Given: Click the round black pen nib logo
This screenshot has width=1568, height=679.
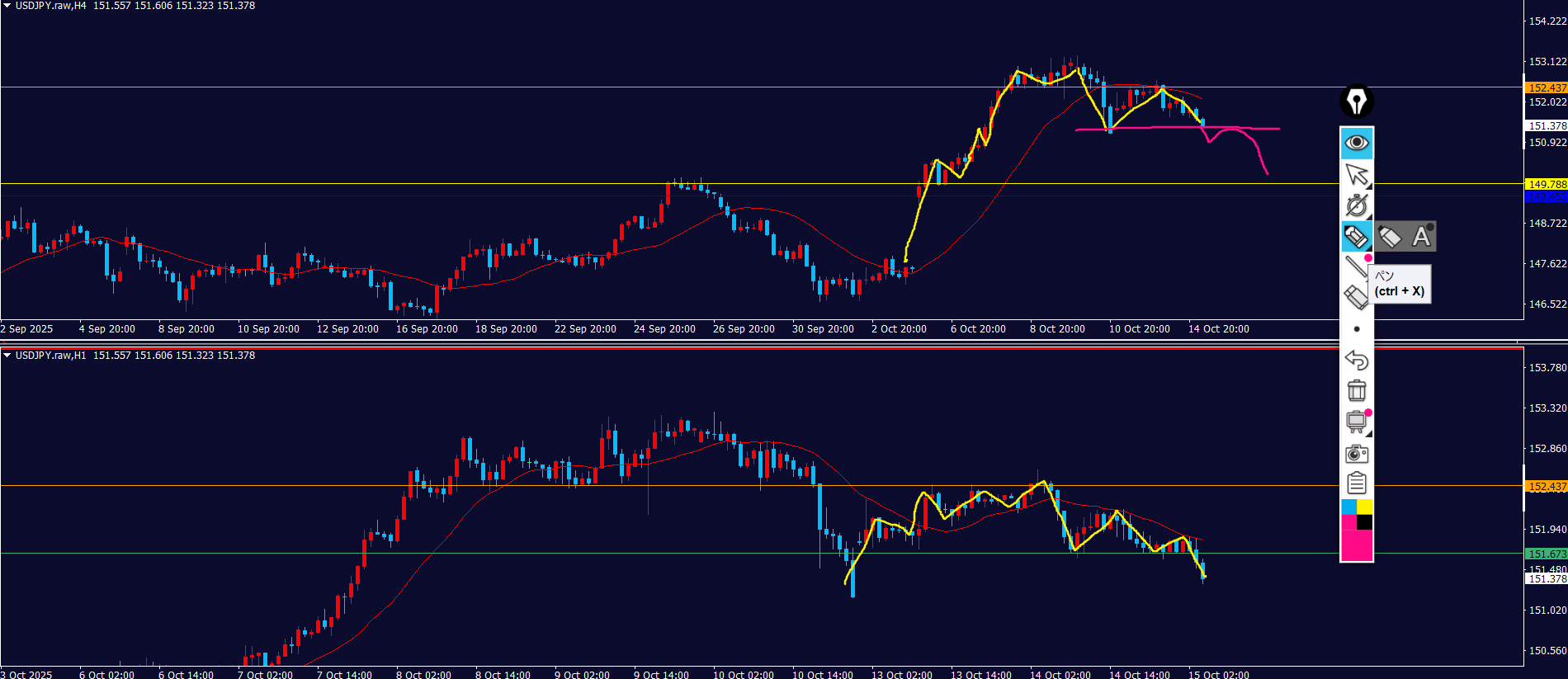Looking at the screenshot, I should 1356,101.
